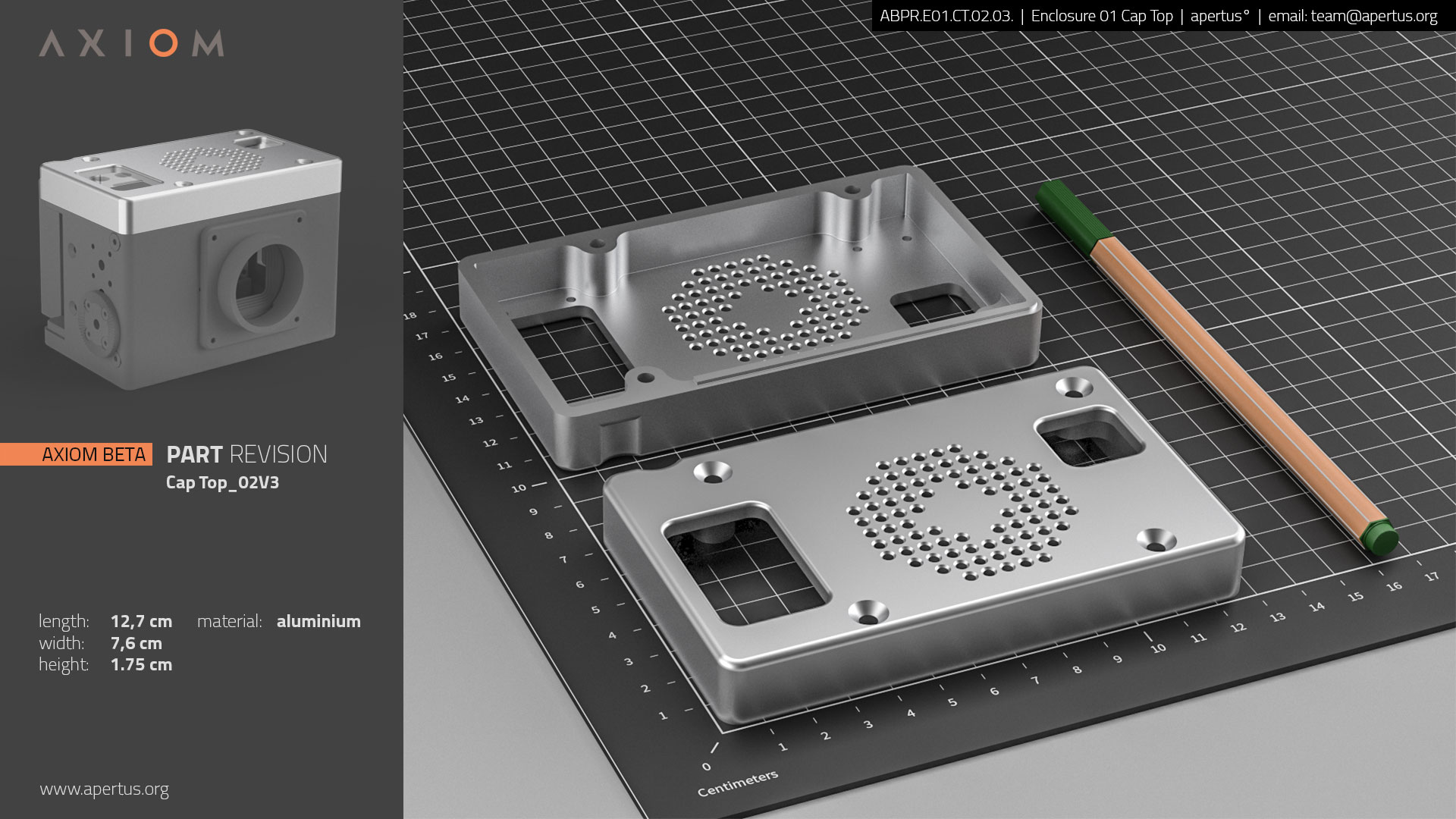Select the AXIOM BETA orange label
Viewport: 1456px width, 819px height.
76,454
